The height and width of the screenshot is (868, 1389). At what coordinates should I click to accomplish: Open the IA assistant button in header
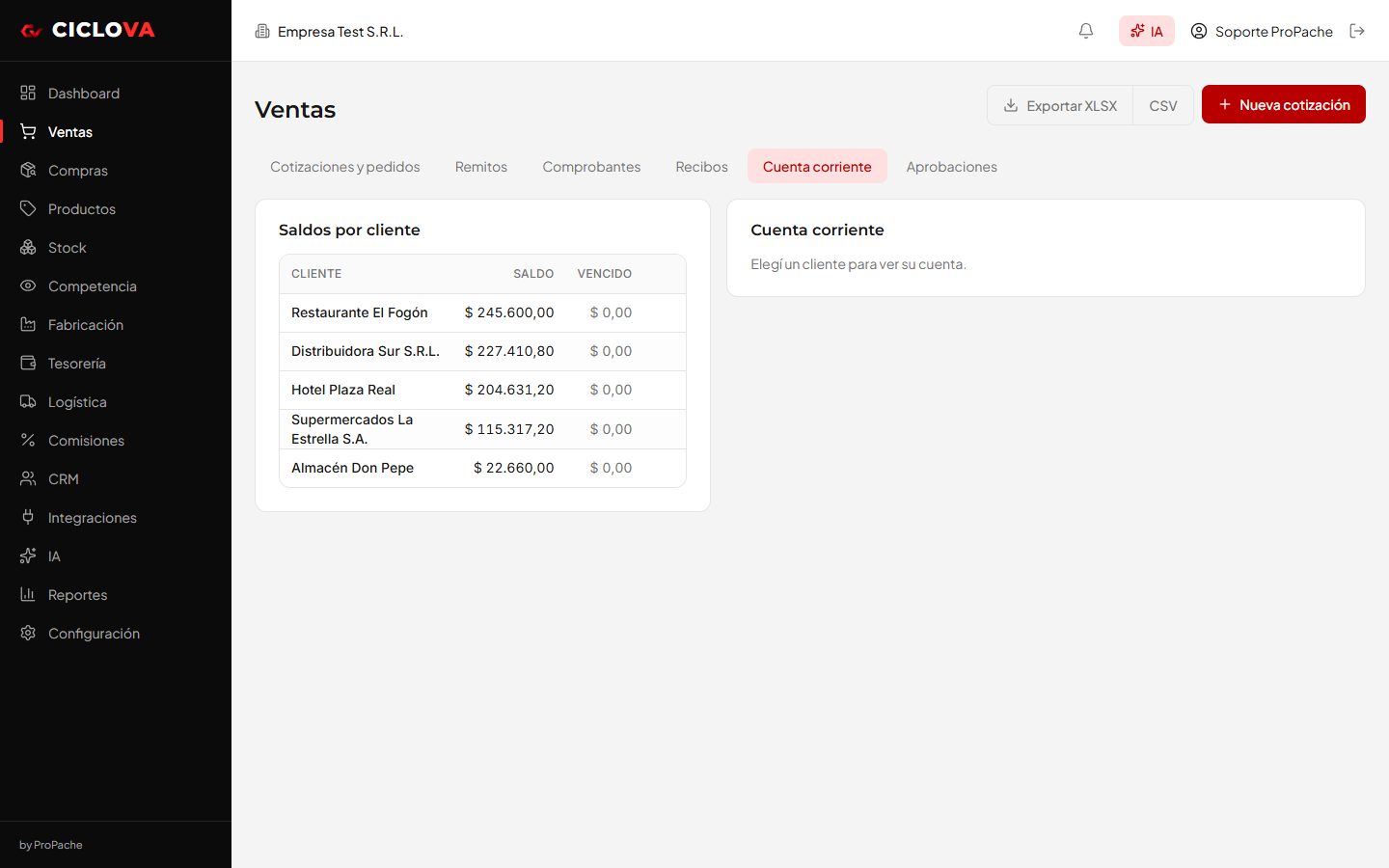point(1147,31)
